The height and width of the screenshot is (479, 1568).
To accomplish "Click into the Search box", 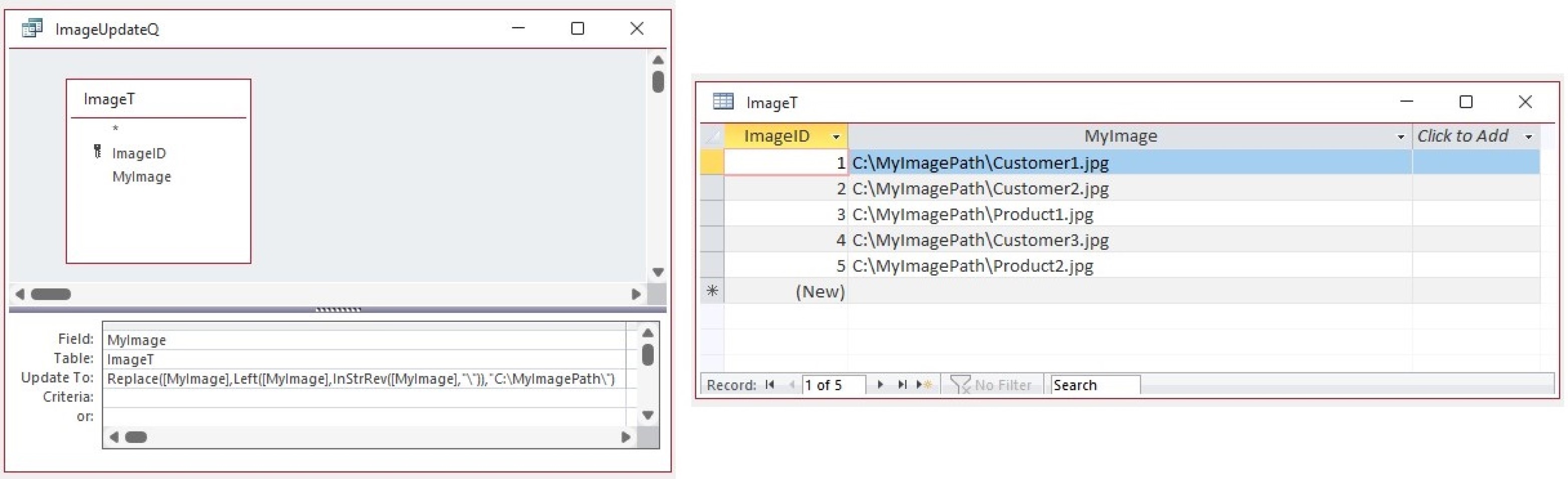I will pos(1094,385).
